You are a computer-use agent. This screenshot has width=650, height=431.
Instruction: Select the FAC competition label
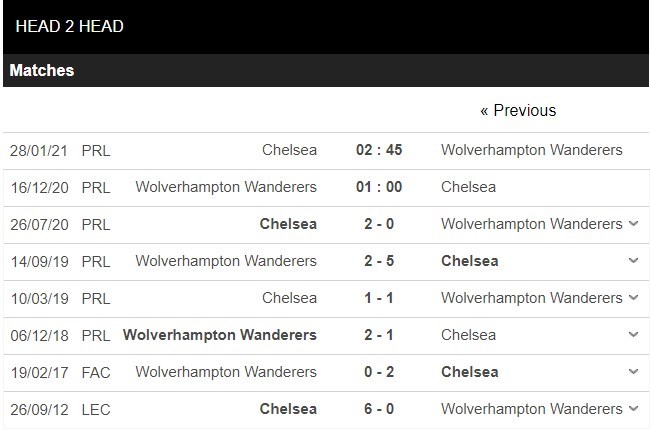[97, 372]
